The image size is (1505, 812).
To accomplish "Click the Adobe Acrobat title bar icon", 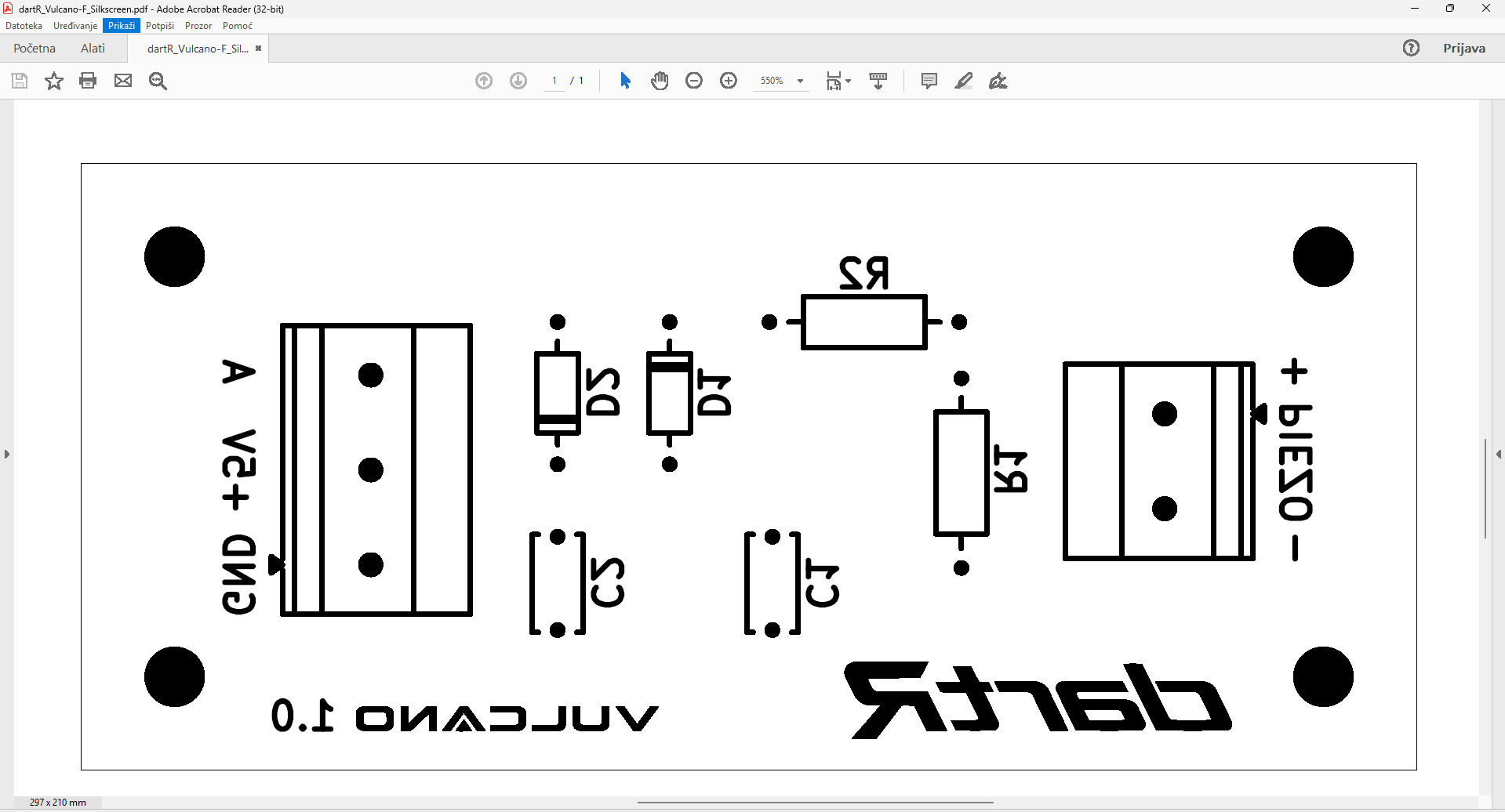I will [x=8, y=9].
